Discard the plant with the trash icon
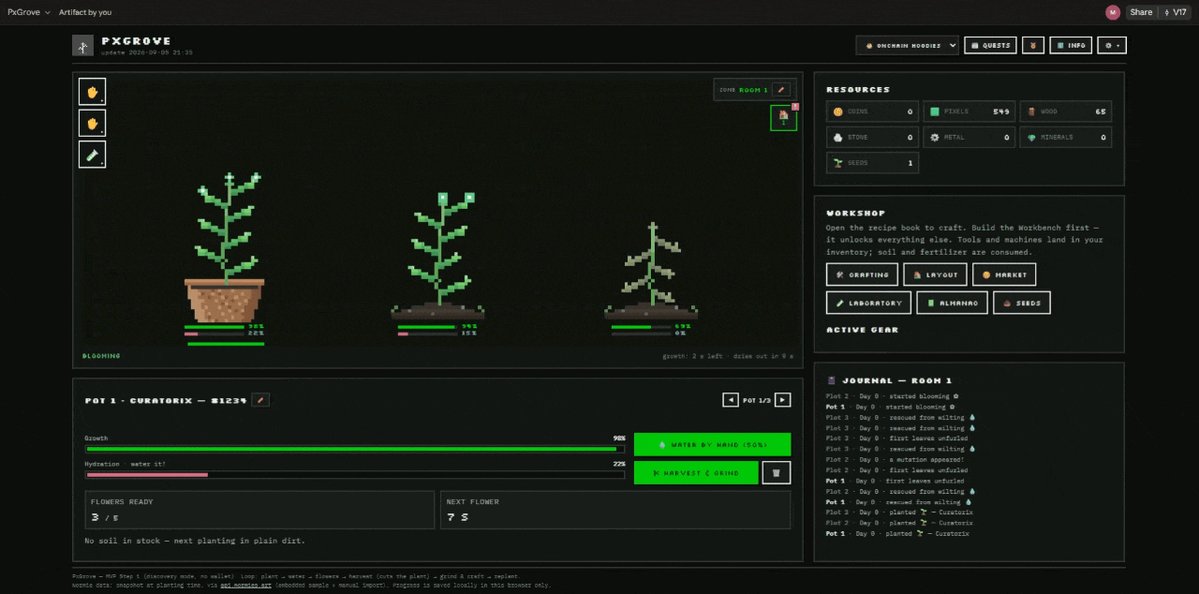This screenshot has width=1199, height=594. click(776, 472)
